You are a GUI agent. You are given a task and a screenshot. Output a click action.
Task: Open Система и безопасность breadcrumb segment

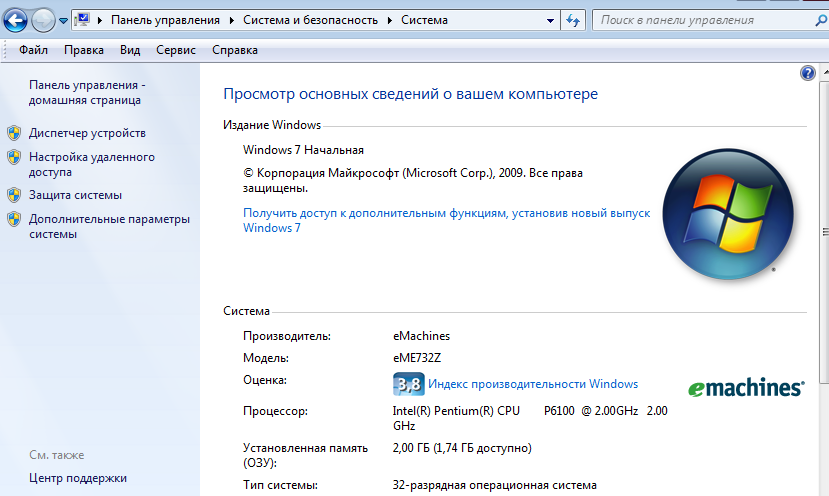tap(310, 20)
